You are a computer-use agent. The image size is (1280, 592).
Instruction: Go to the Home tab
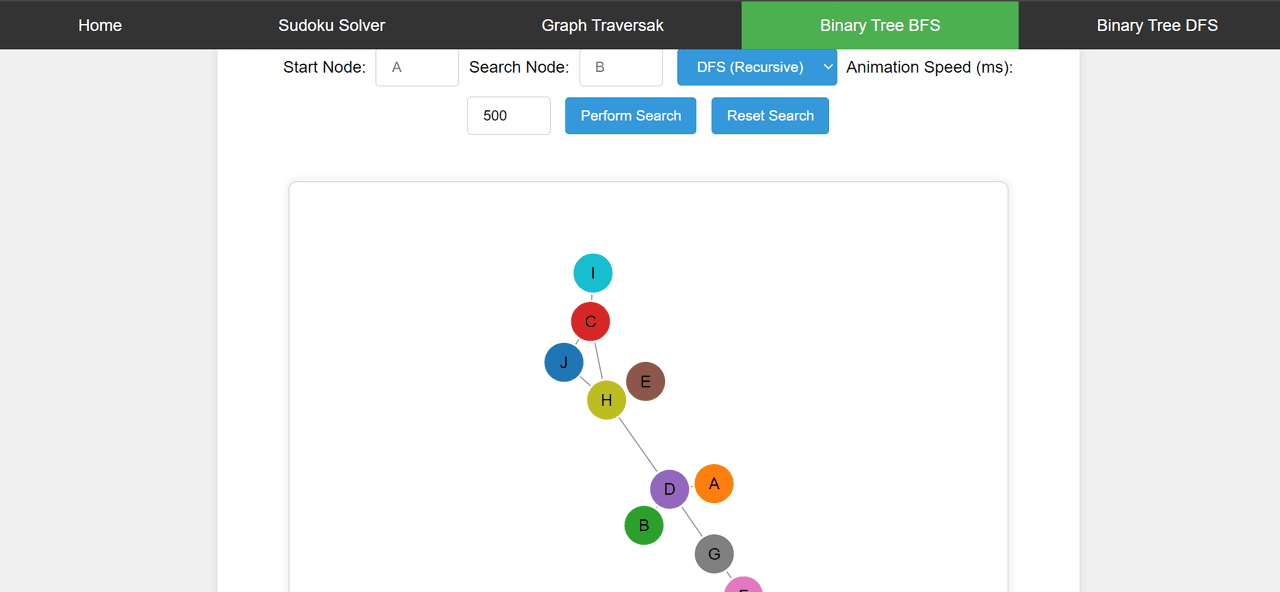click(100, 25)
